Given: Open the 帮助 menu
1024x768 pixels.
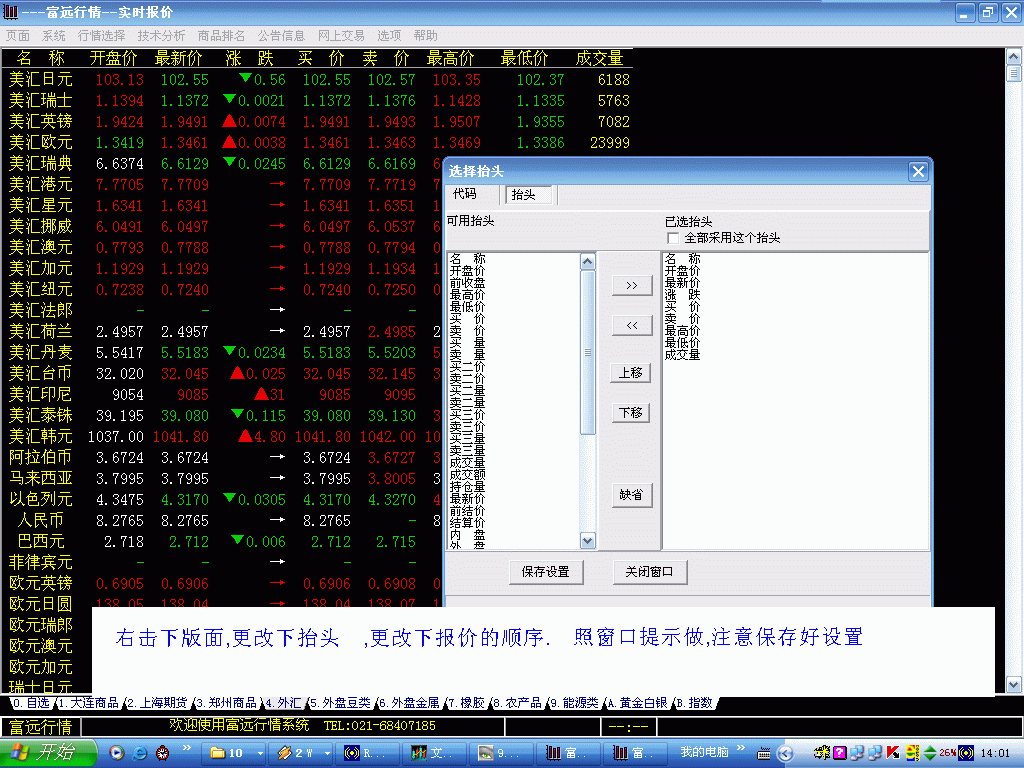Looking at the screenshot, I should coord(425,35).
